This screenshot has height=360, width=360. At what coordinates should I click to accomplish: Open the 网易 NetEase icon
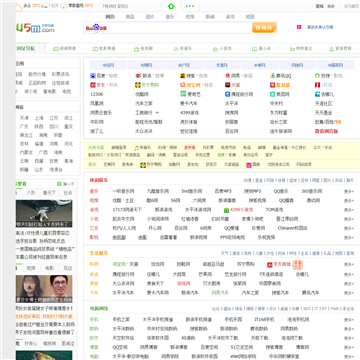[228, 76]
